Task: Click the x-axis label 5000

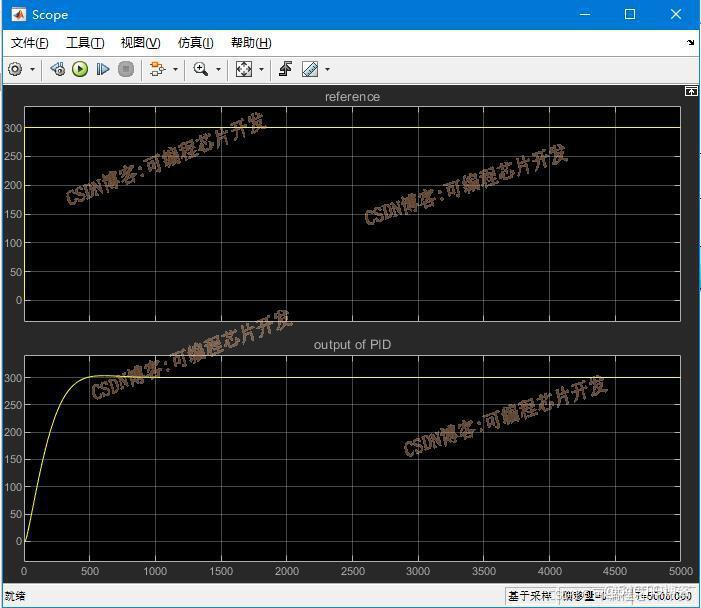Action: (x=680, y=571)
